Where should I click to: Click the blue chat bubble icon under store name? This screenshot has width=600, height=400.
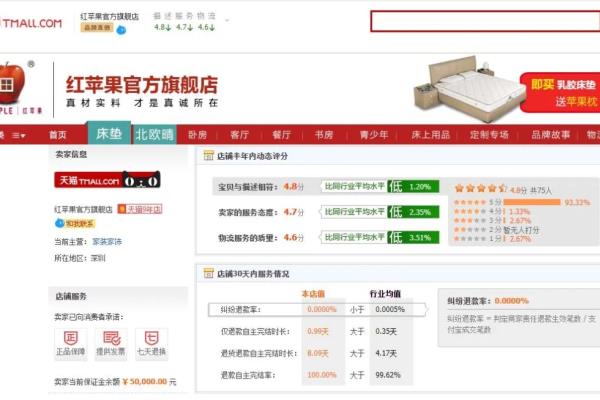pyautogui.click(x=121, y=29)
